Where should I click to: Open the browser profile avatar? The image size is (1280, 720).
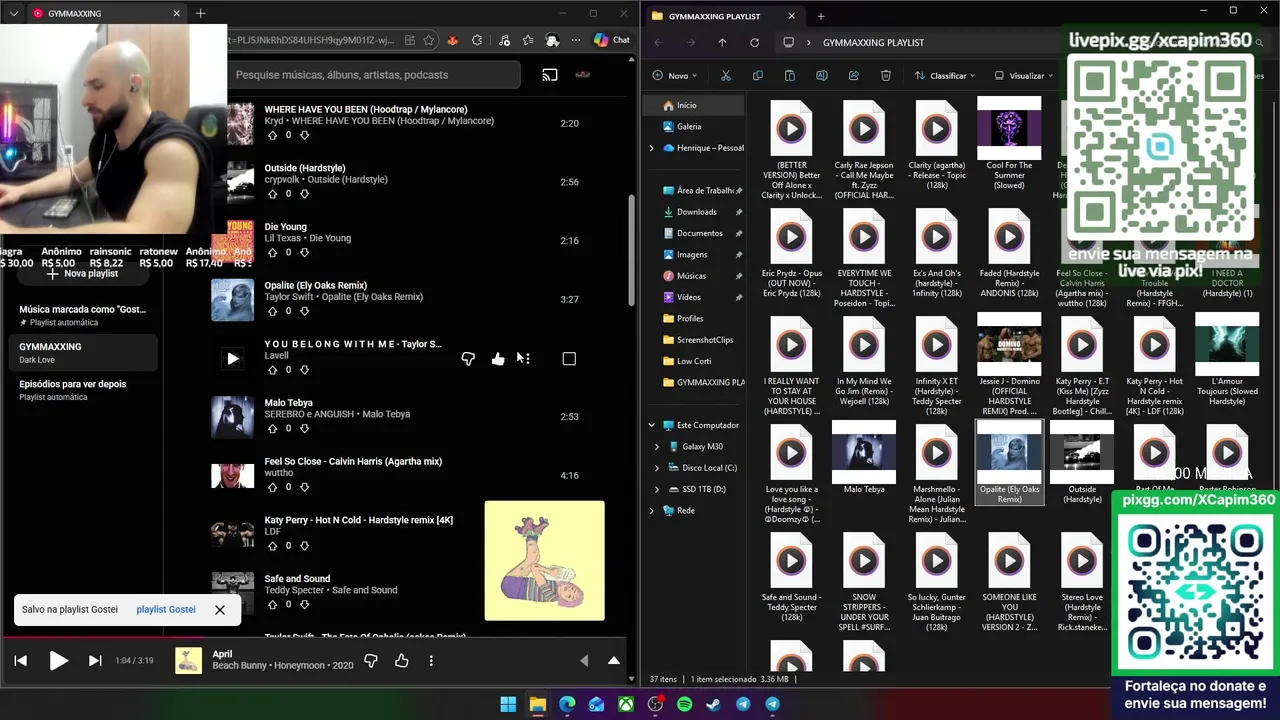(552, 40)
